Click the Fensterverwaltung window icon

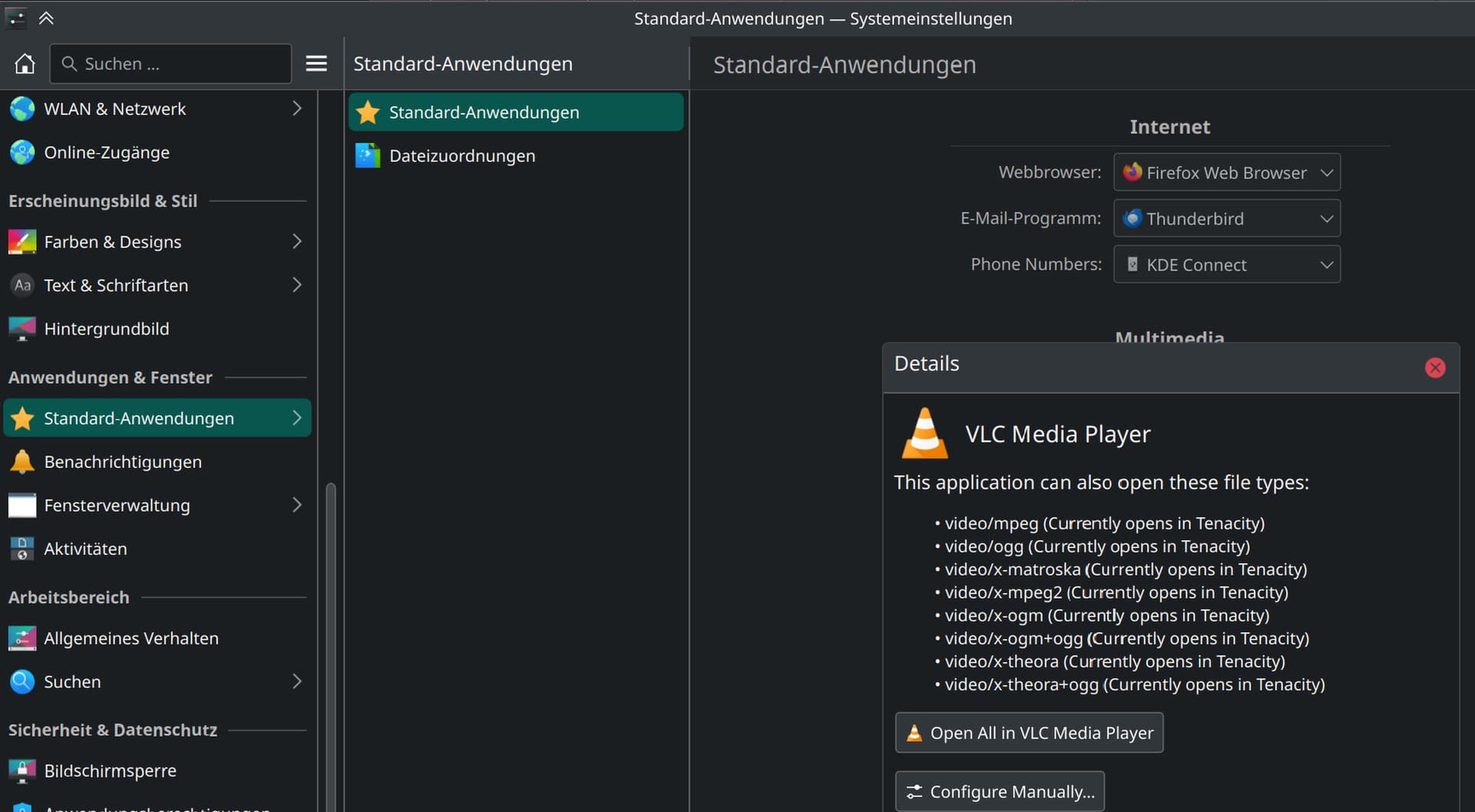pyautogui.click(x=22, y=505)
